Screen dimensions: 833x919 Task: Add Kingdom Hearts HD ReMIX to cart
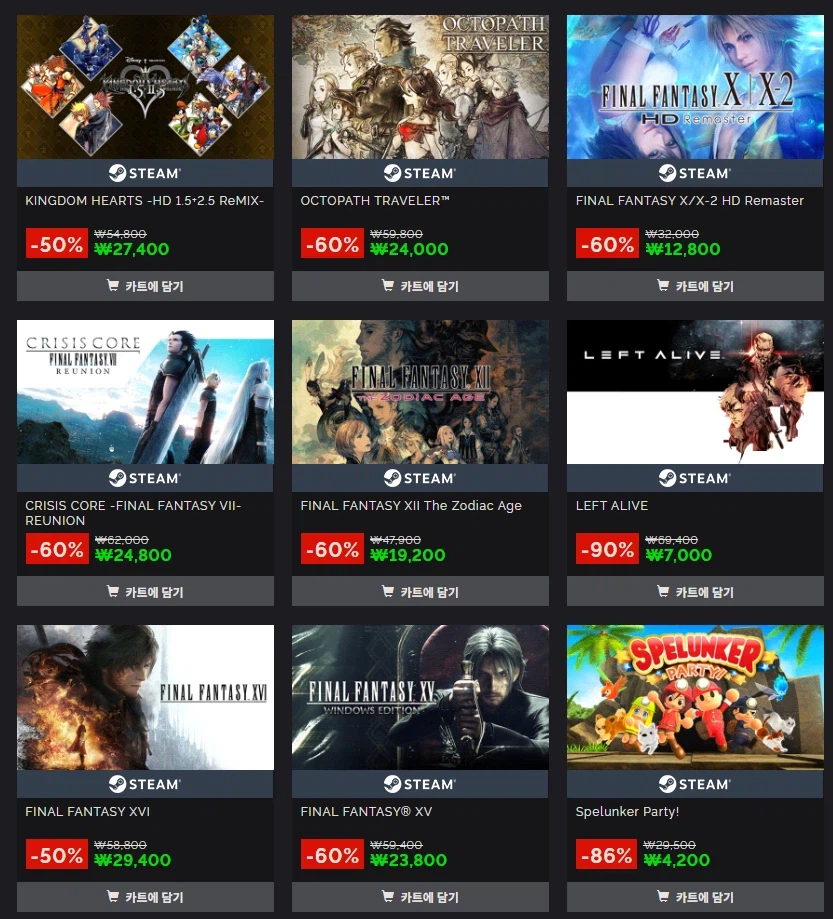(145, 286)
